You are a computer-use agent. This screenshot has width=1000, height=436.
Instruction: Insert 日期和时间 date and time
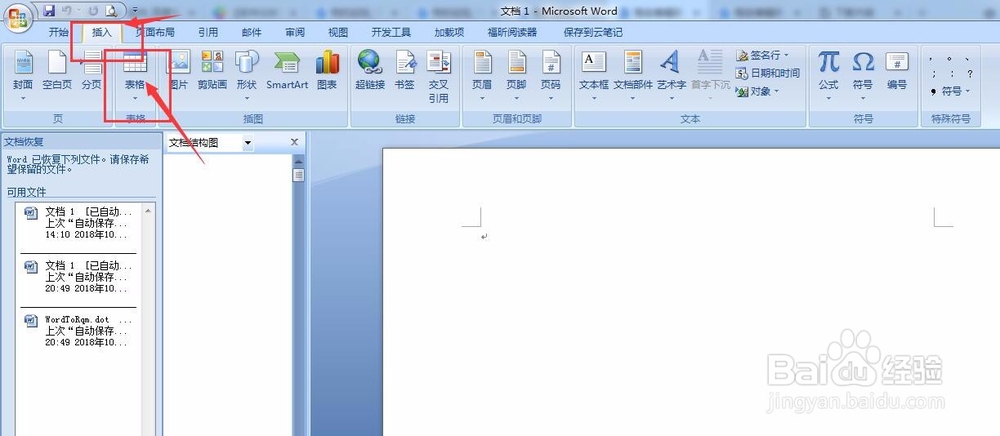(768, 73)
